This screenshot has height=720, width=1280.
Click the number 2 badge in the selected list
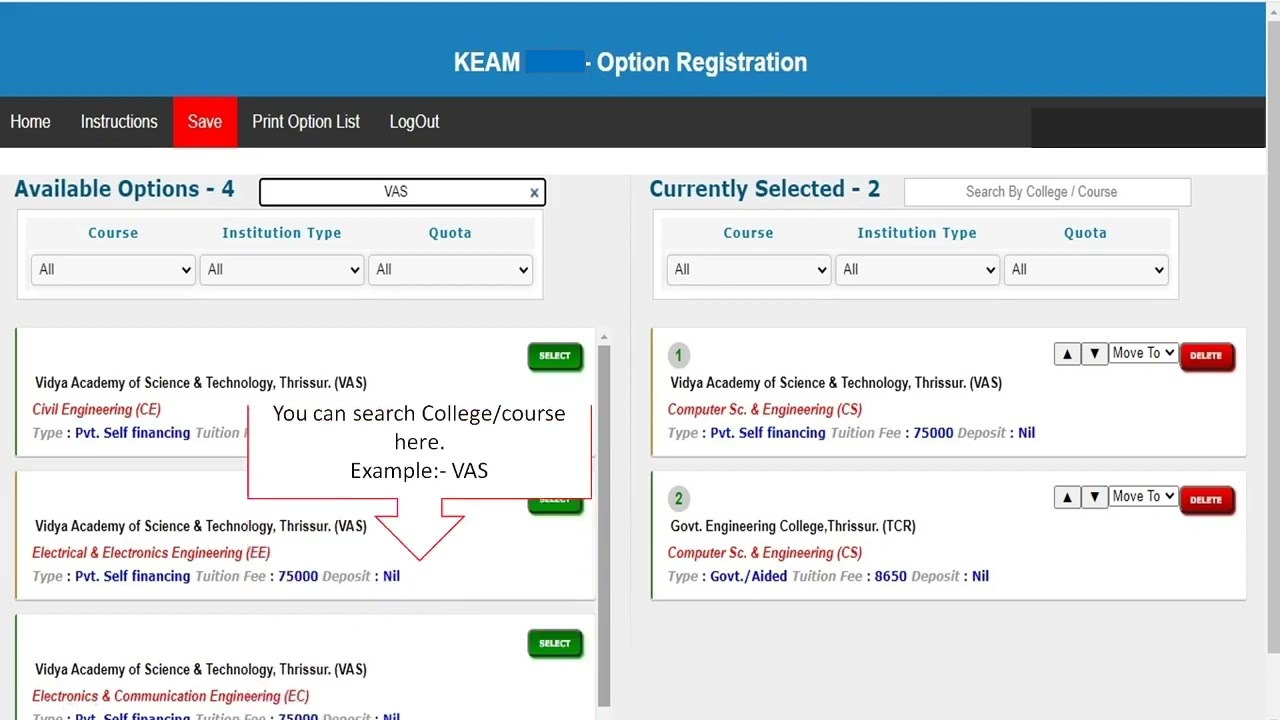point(679,498)
